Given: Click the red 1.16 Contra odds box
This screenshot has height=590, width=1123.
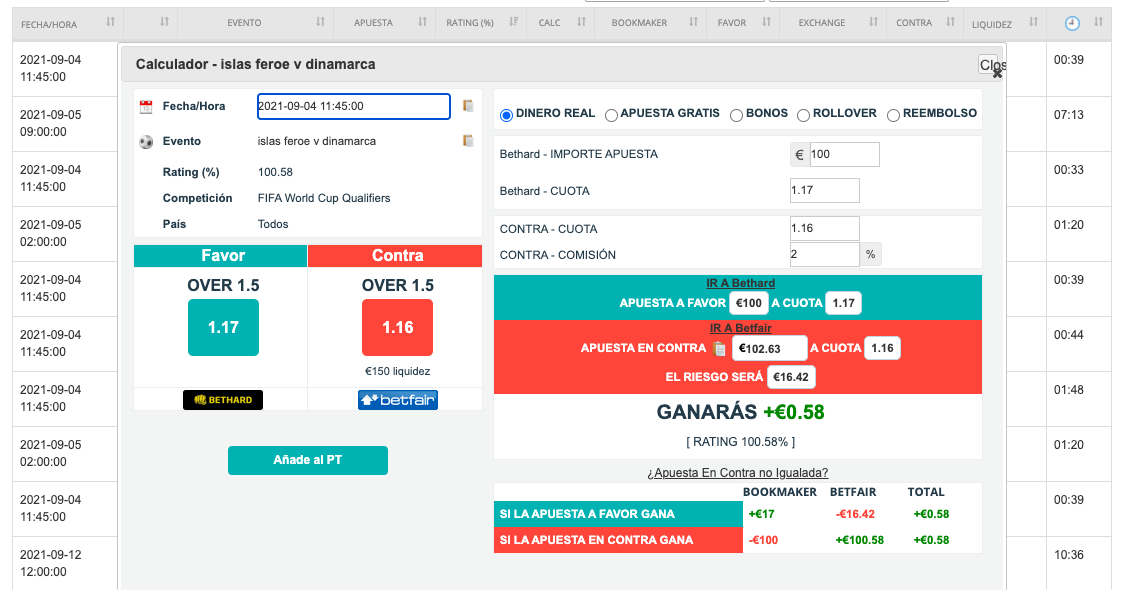Looking at the screenshot, I should pyautogui.click(x=397, y=327).
